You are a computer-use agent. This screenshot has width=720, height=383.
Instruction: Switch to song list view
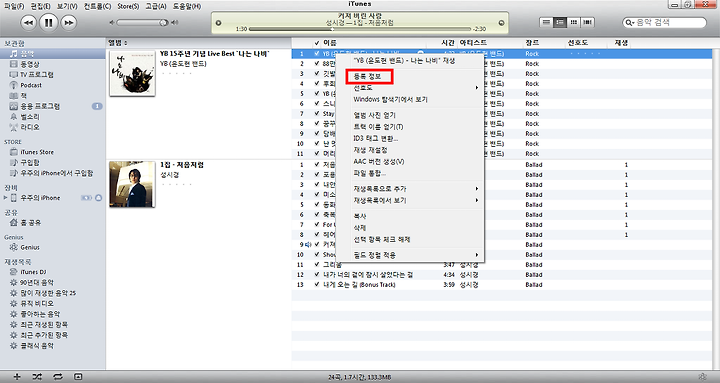point(546,22)
